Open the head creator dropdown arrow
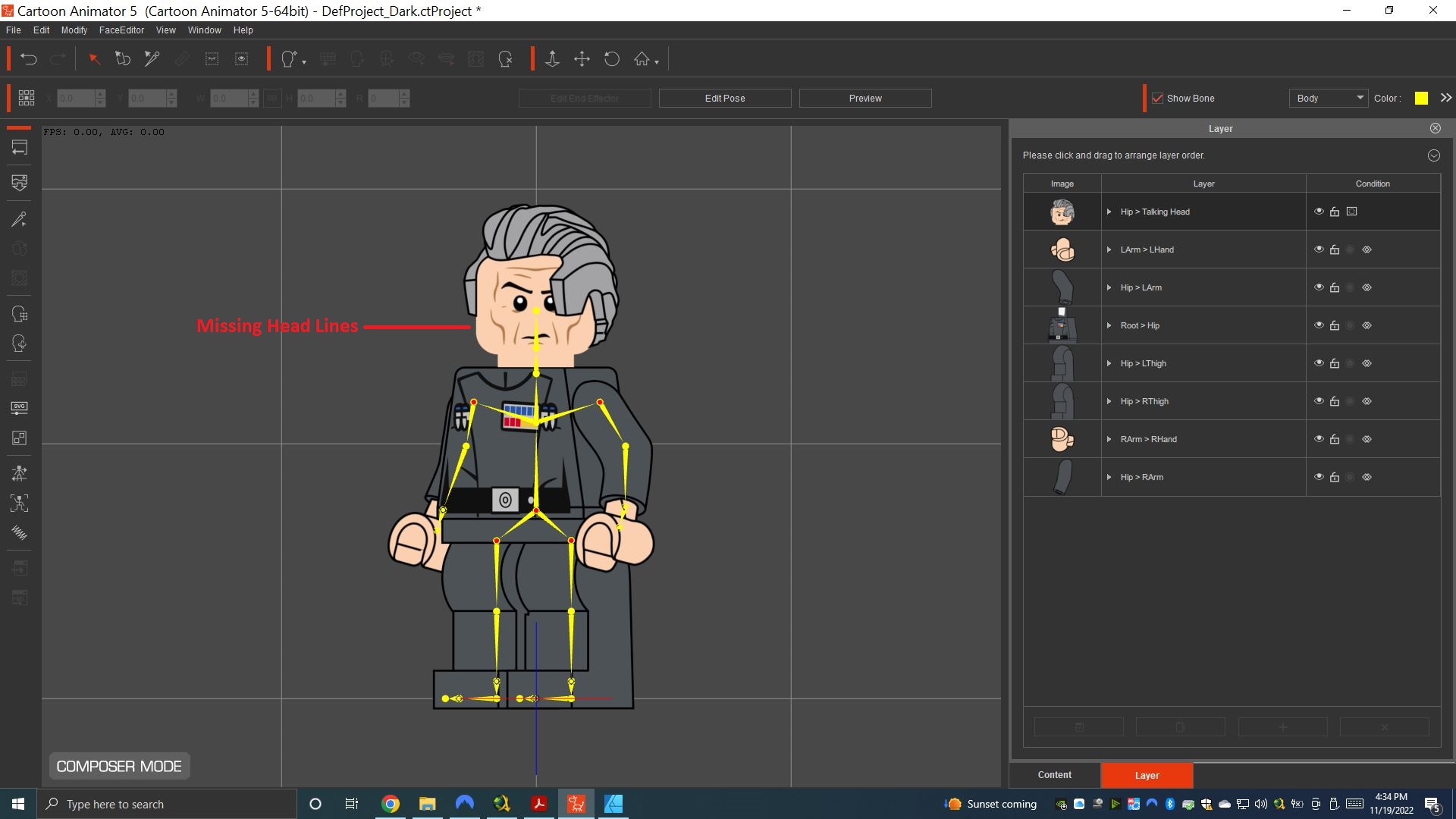This screenshot has height=819, width=1456. pyautogui.click(x=304, y=62)
